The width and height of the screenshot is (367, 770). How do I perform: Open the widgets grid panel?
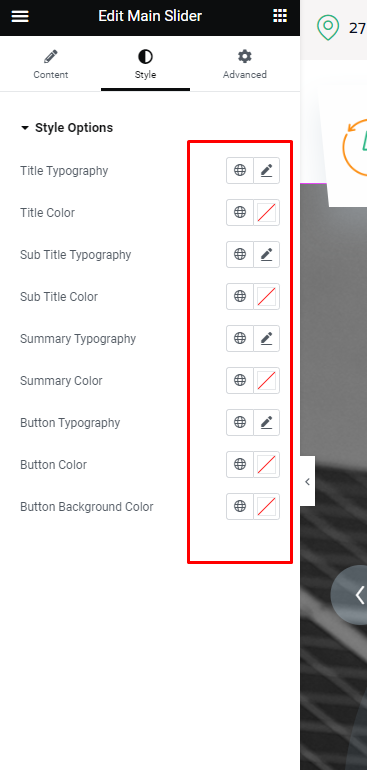(280, 16)
